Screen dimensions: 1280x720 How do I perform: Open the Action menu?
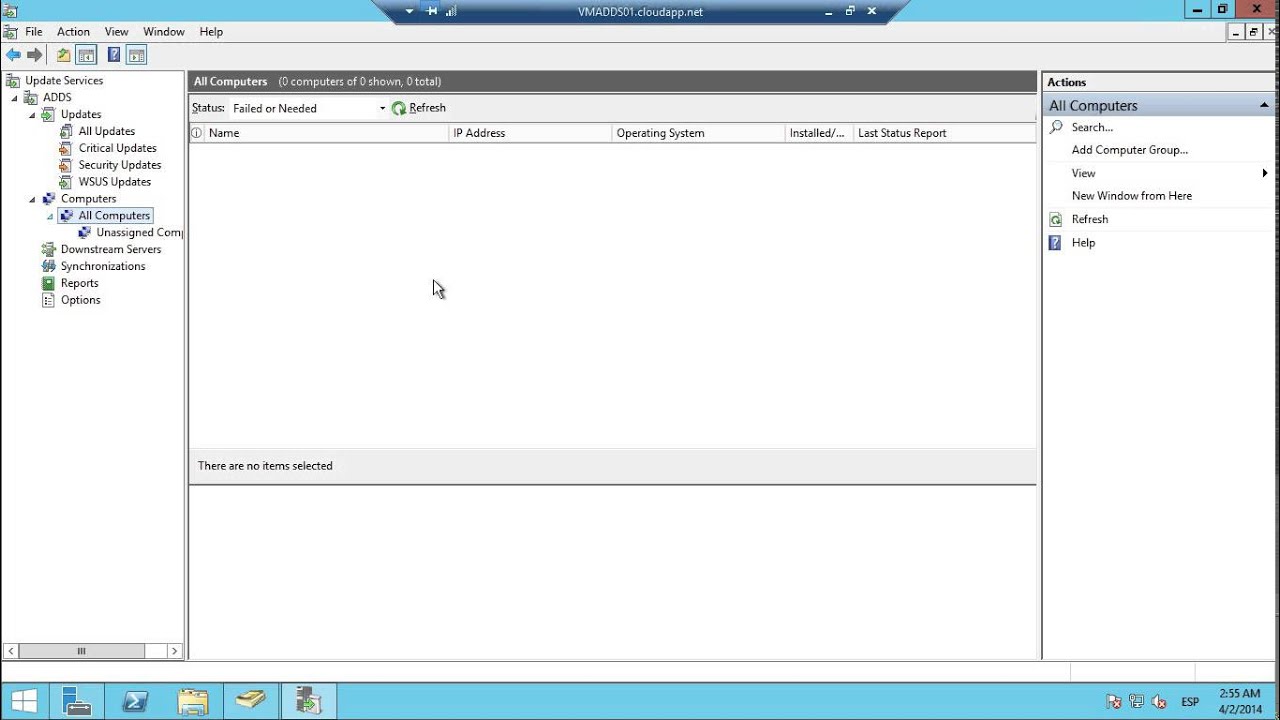coord(73,32)
